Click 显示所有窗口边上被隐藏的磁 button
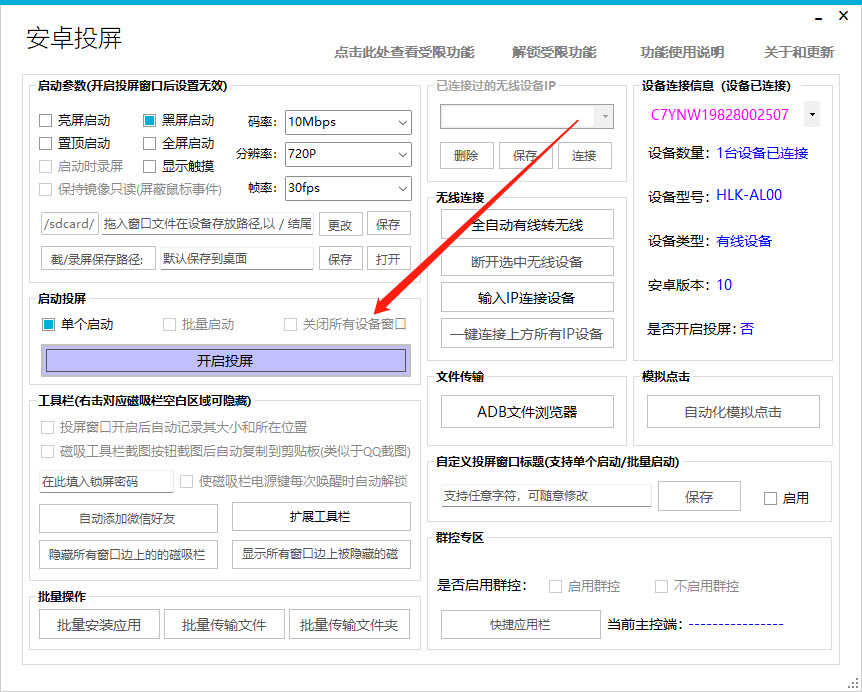The width and height of the screenshot is (862, 692). pyautogui.click(x=321, y=554)
